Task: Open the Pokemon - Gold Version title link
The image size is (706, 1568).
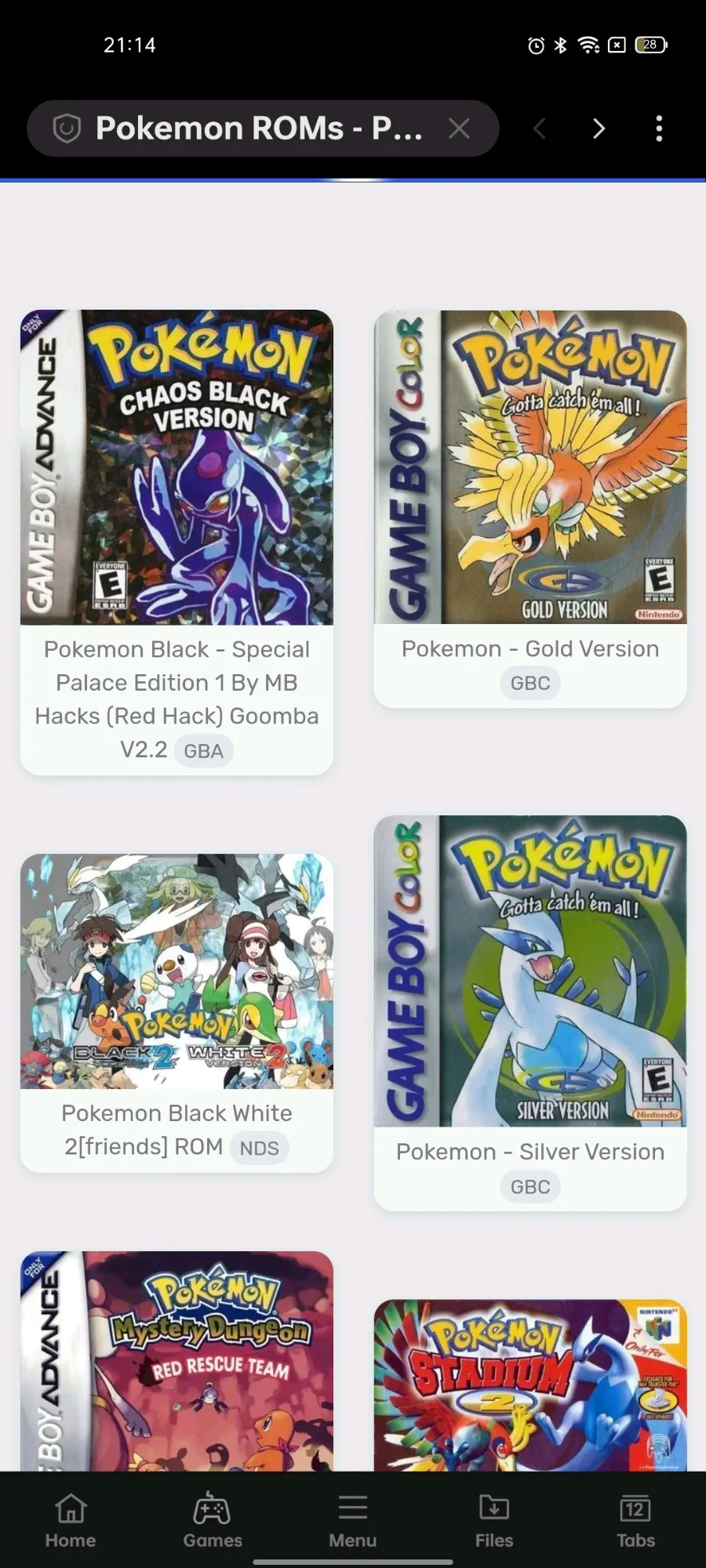Action: click(530, 649)
